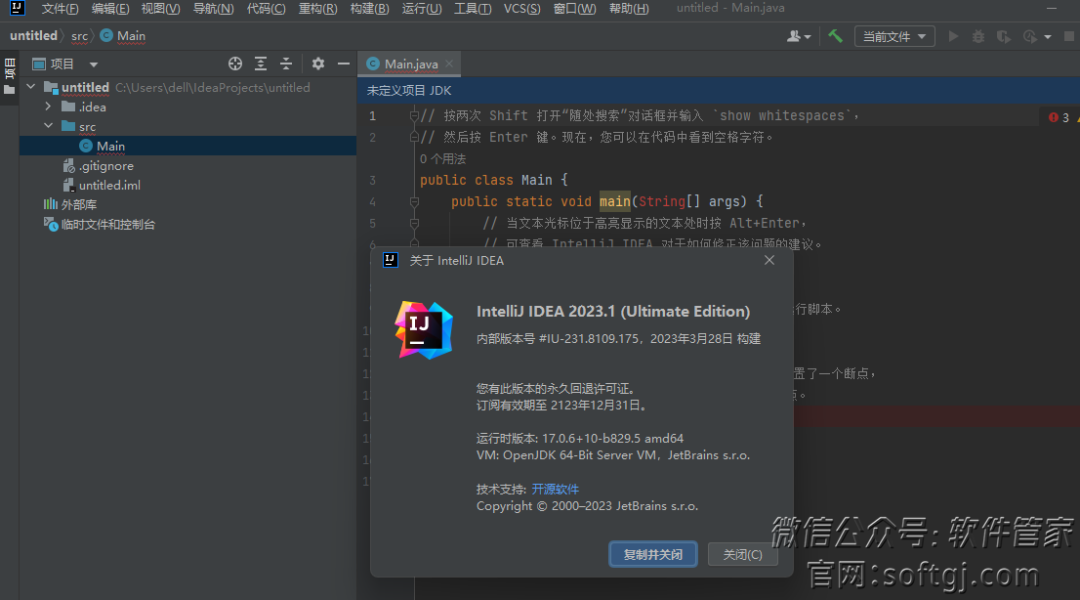Click the locate/select opened file target icon
This screenshot has height=600, width=1080.
[x=235, y=64]
